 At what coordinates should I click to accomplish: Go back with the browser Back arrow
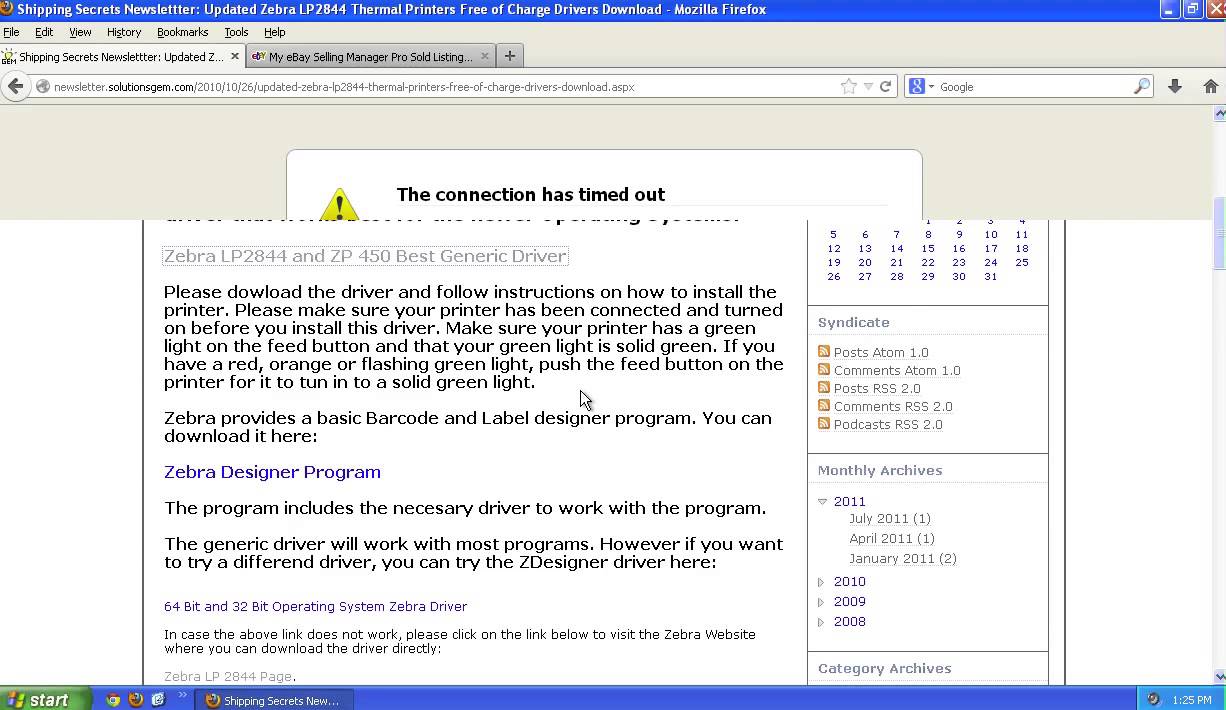pos(15,87)
